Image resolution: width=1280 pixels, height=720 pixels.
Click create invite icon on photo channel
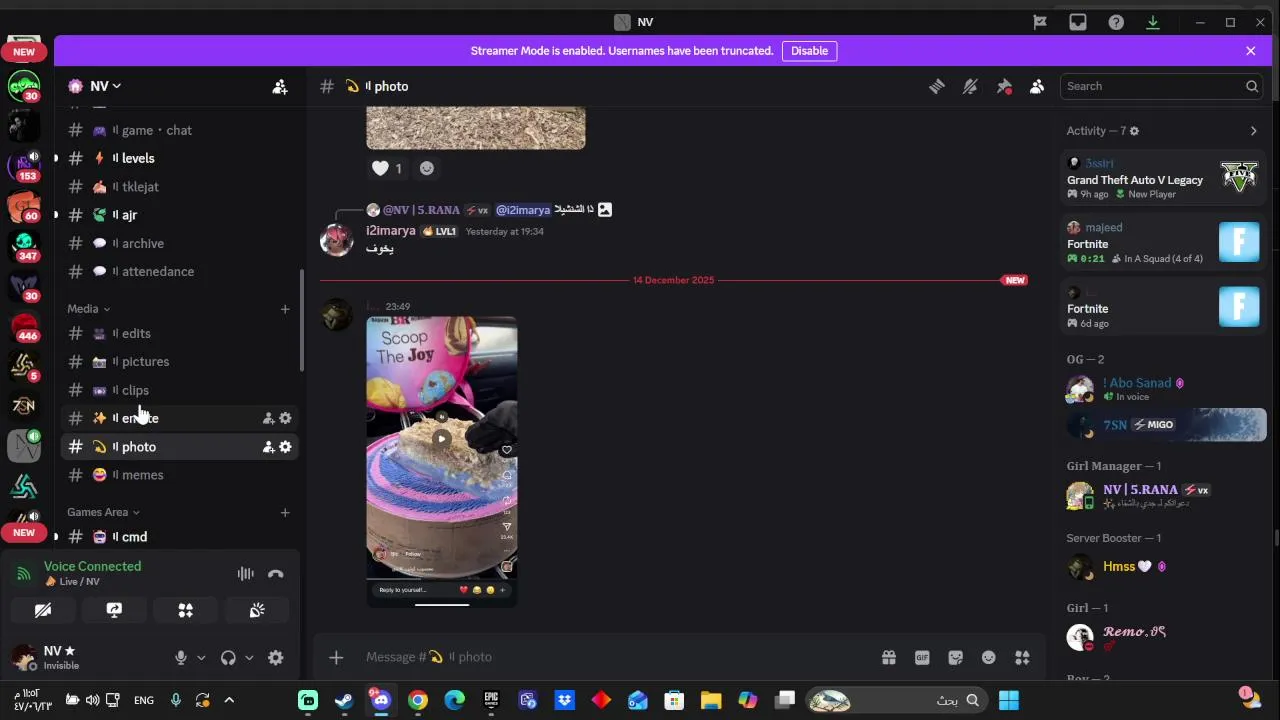pyautogui.click(x=268, y=447)
